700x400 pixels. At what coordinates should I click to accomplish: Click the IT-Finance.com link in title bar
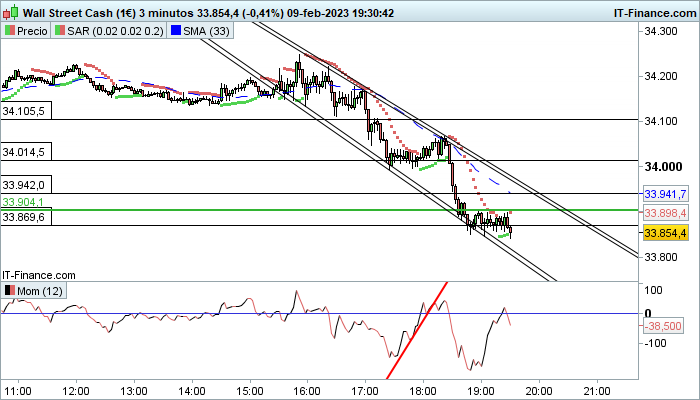655,13
